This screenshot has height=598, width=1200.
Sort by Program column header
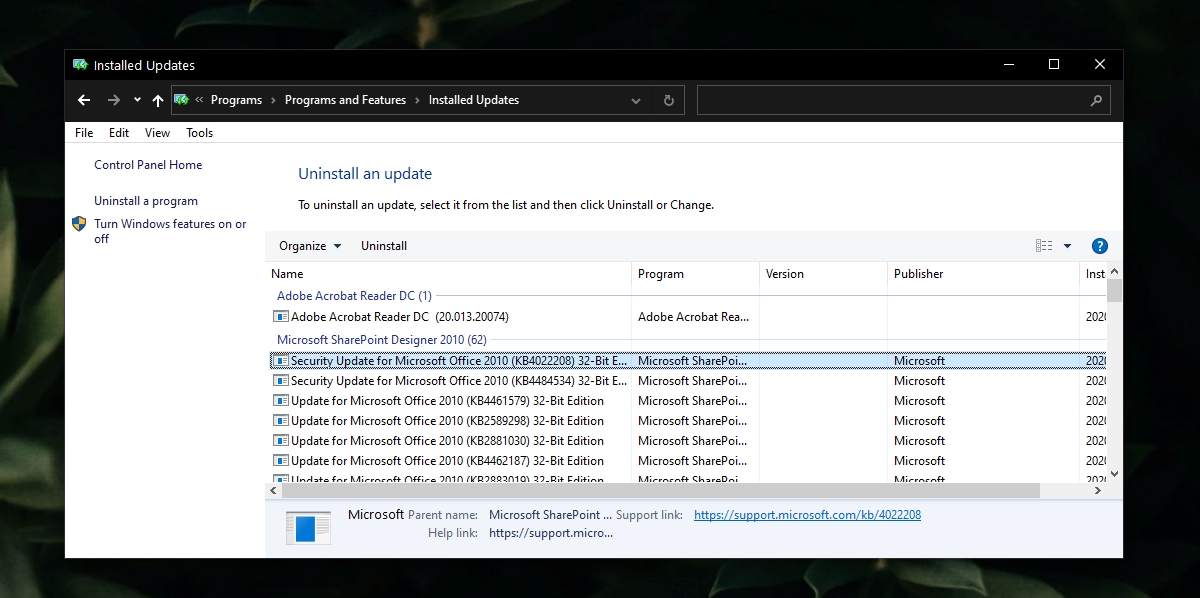tap(695, 274)
